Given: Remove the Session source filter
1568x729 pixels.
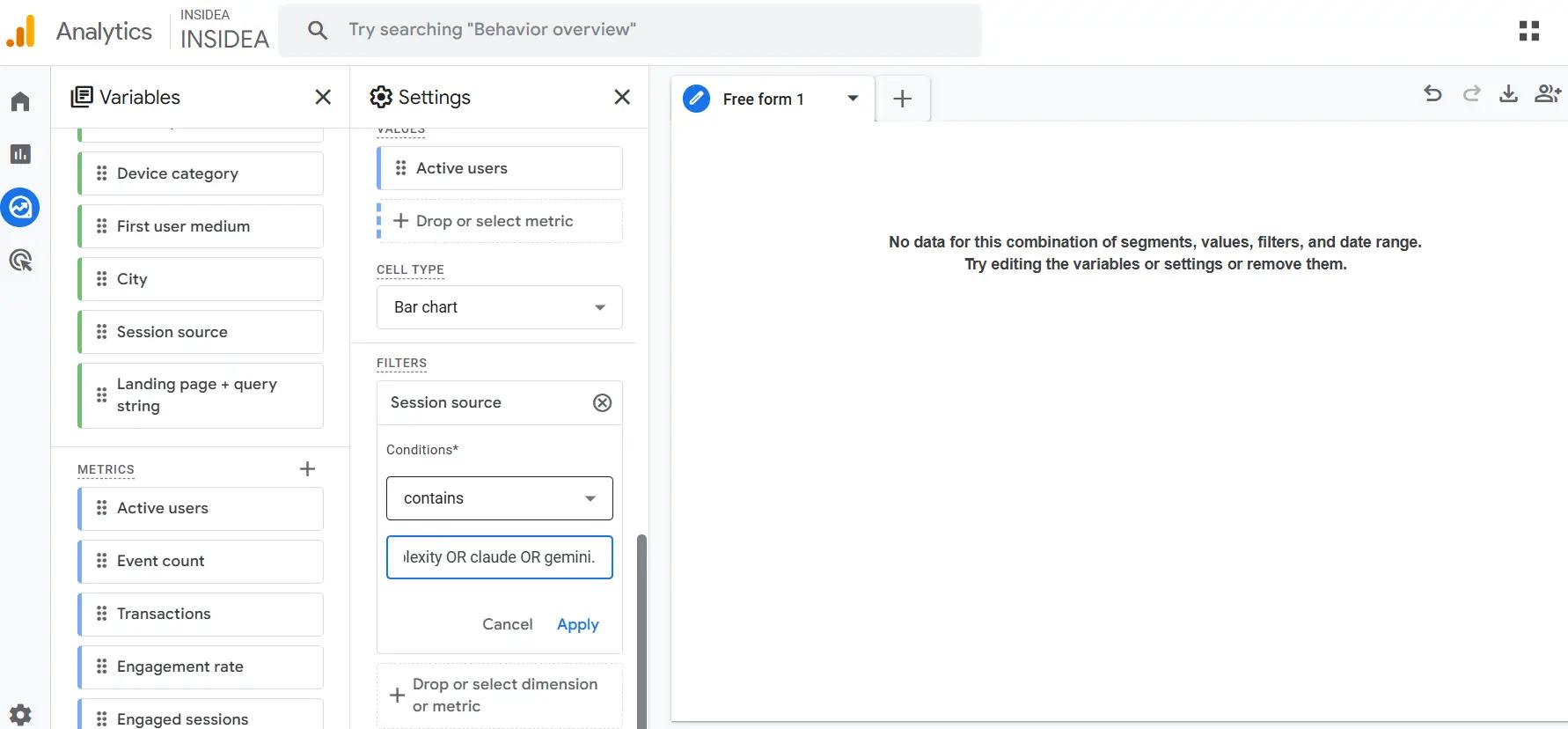Looking at the screenshot, I should [x=602, y=403].
